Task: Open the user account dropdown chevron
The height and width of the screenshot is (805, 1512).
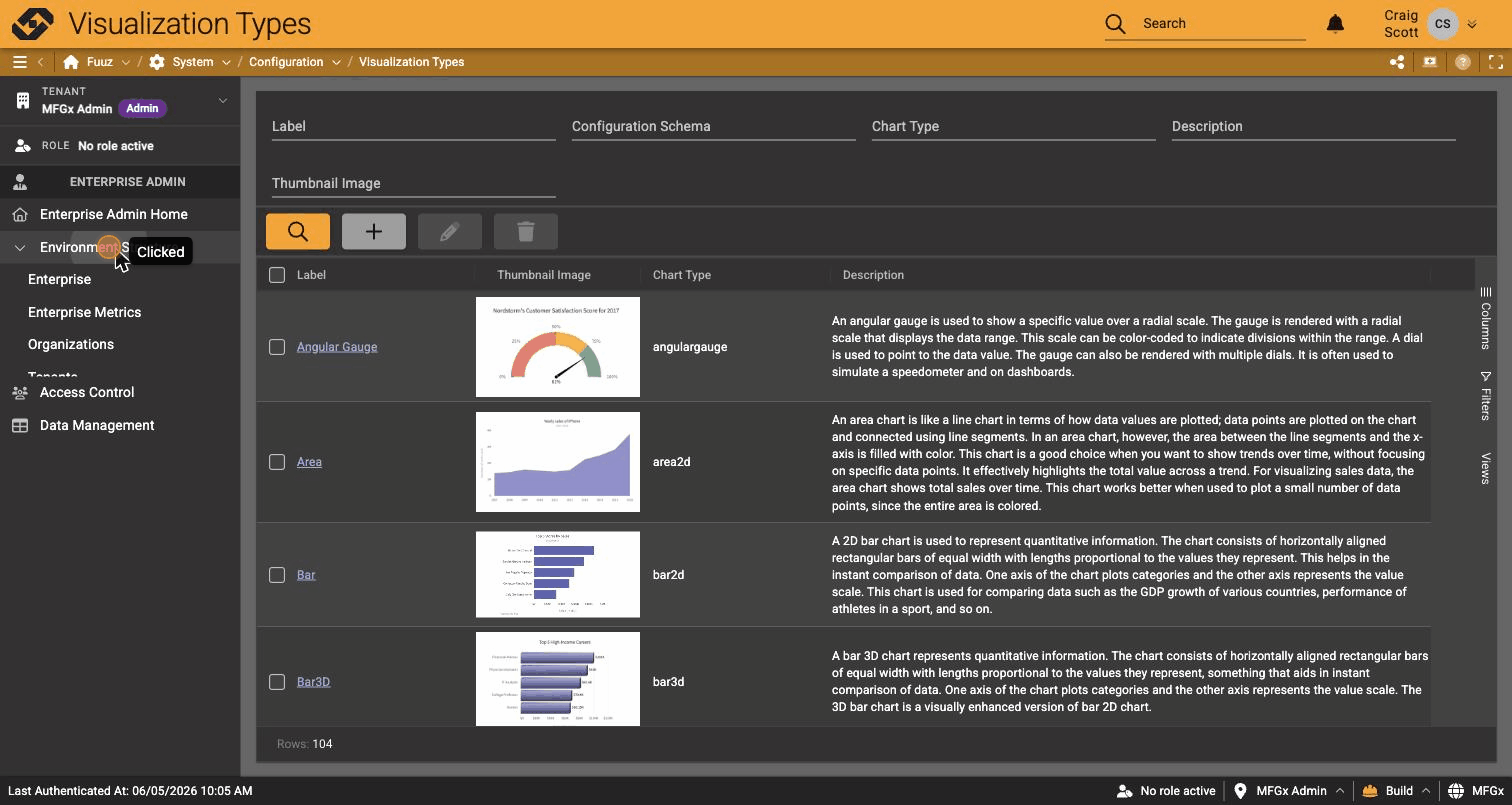Action: point(1472,24)
